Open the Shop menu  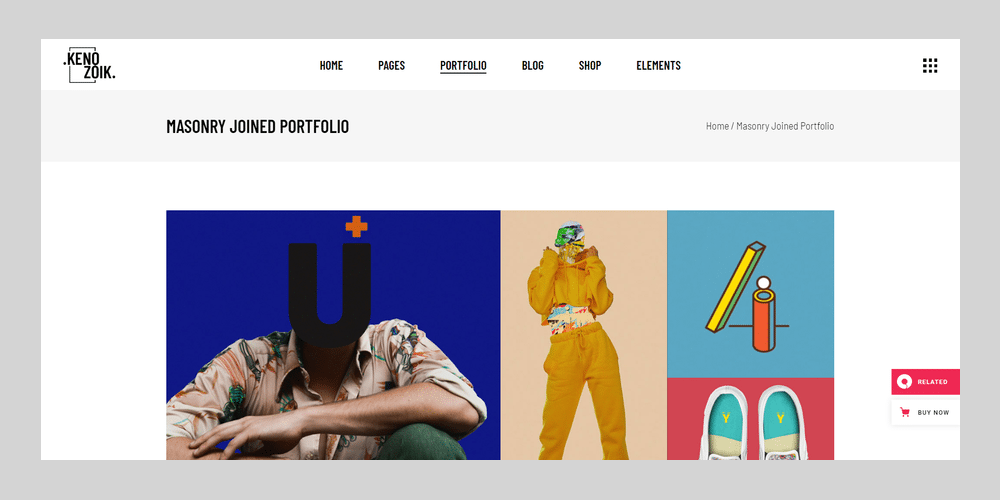click(590, 65)
